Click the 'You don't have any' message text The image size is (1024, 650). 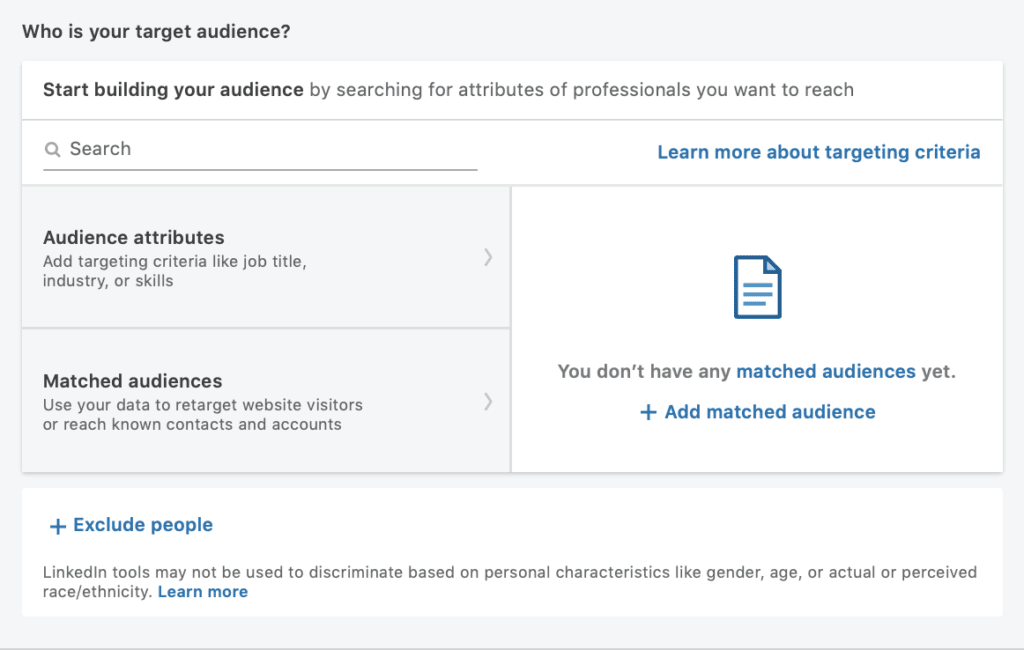pos(645,371)
